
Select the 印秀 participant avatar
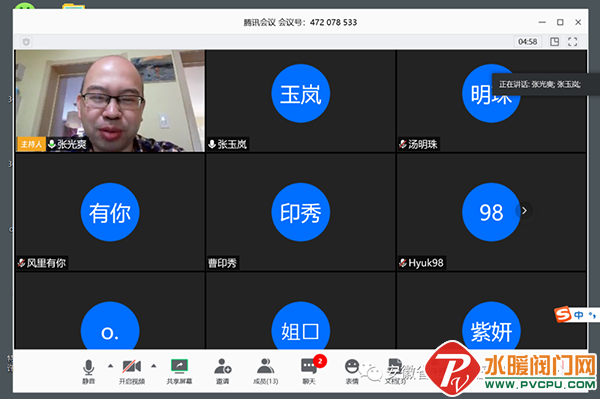click(x=300, y=212)
